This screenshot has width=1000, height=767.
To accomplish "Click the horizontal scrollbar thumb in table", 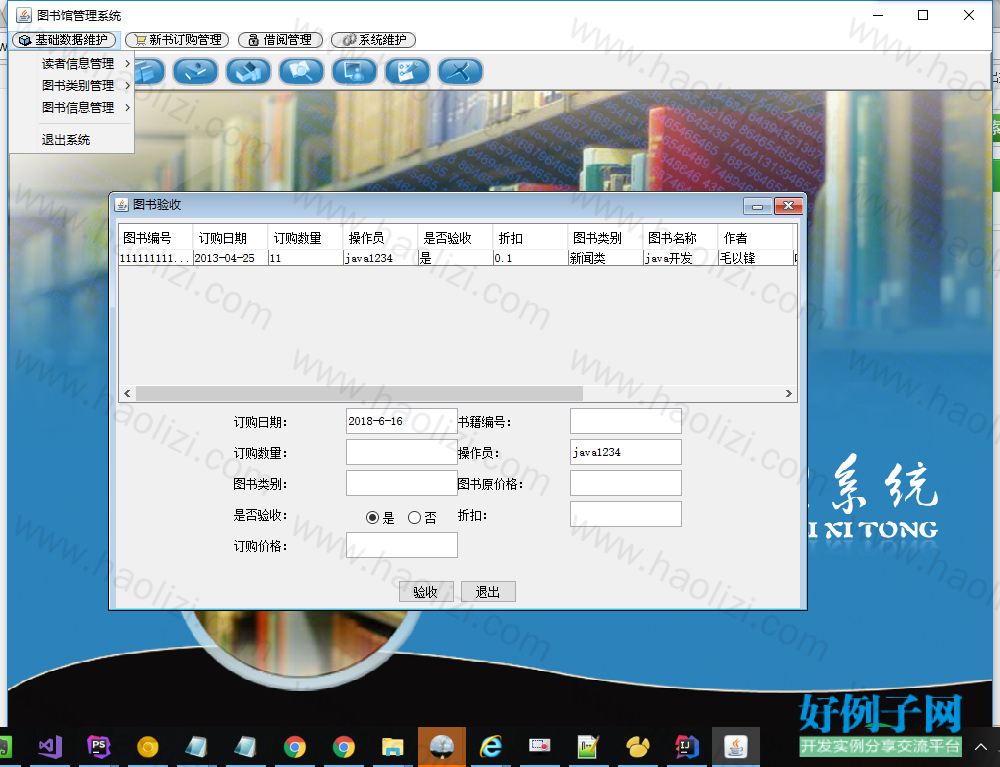I will [x=359, y=393].
